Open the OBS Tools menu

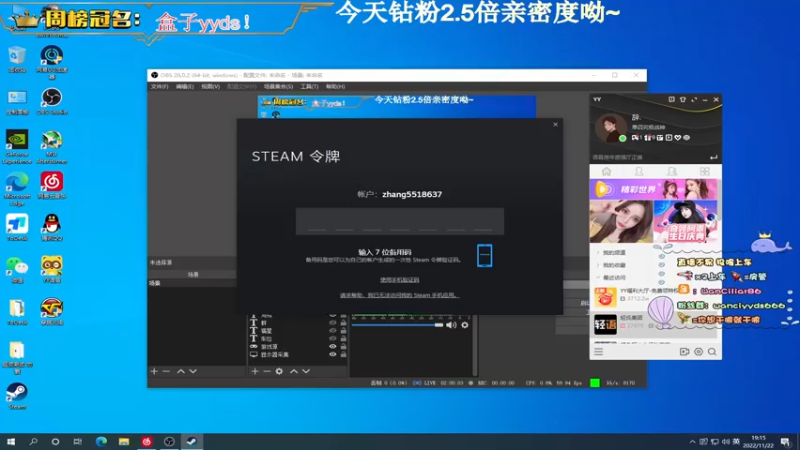click(309, 87)
